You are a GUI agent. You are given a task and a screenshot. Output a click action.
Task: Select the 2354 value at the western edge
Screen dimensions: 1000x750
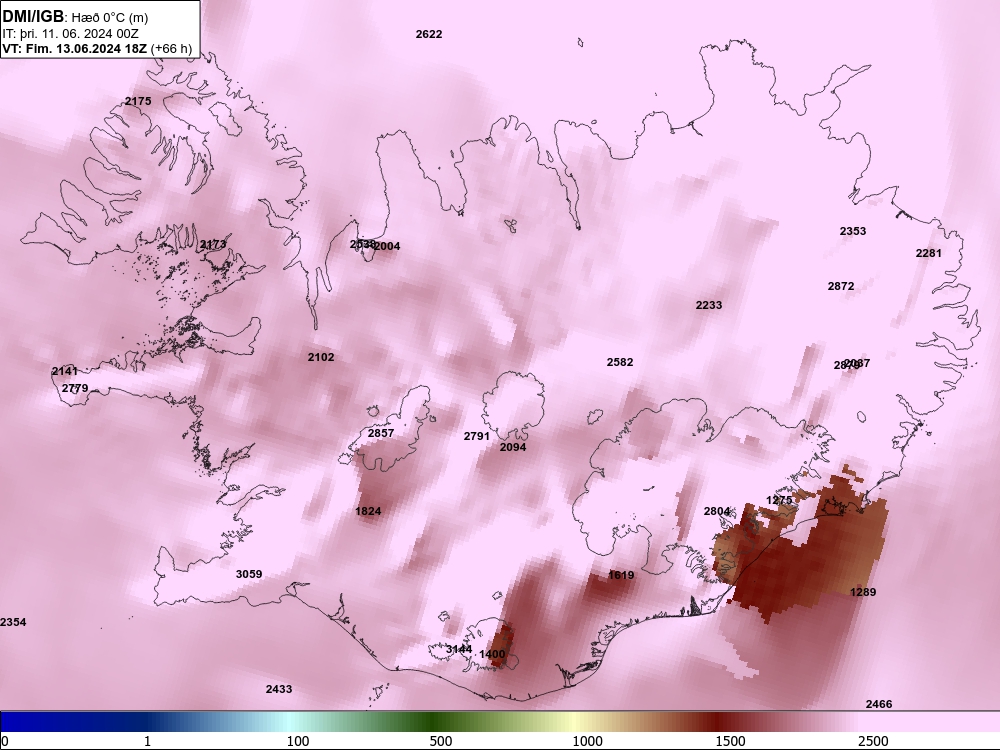coord(13,622)
